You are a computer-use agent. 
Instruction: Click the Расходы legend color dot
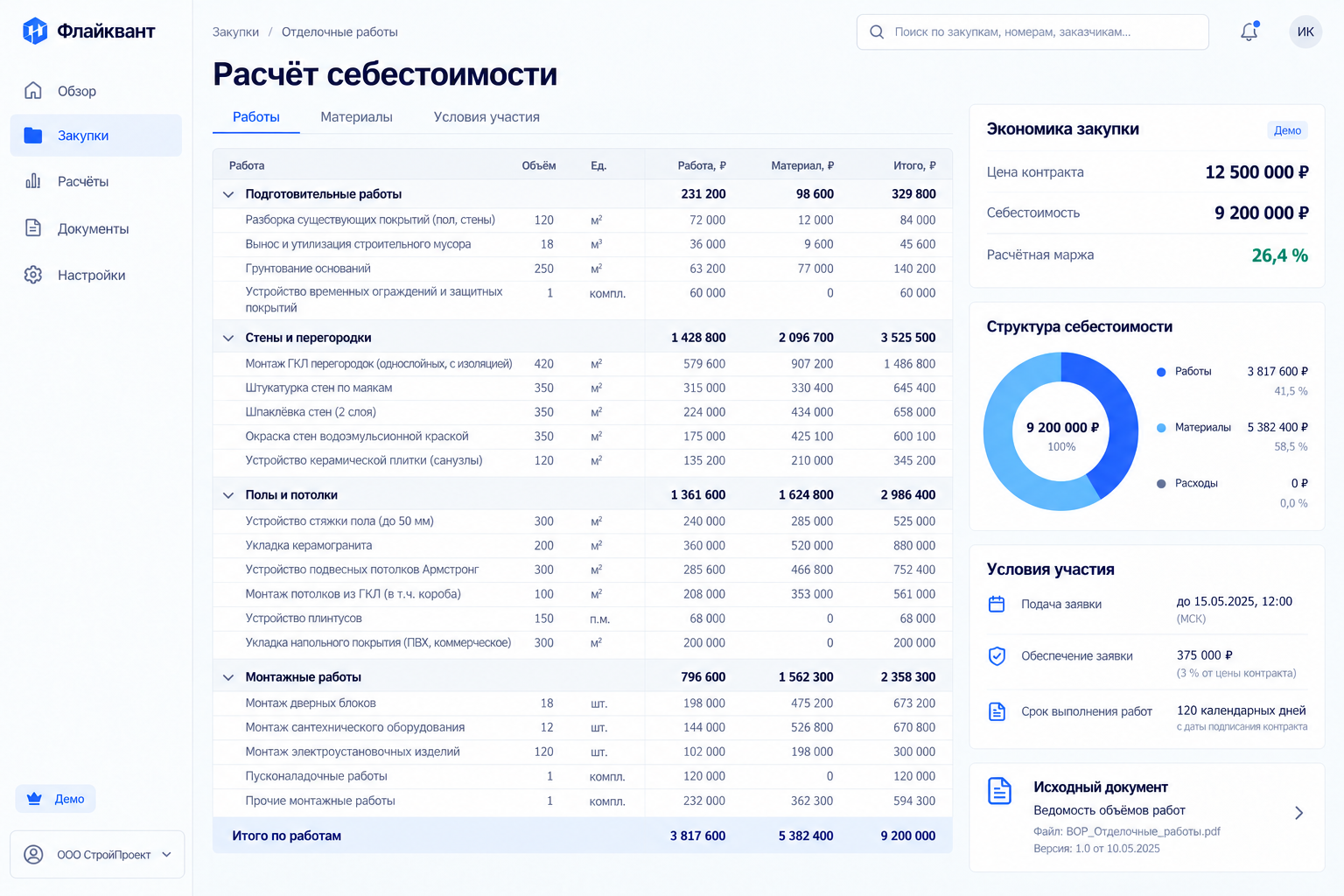coord(1161,484)
